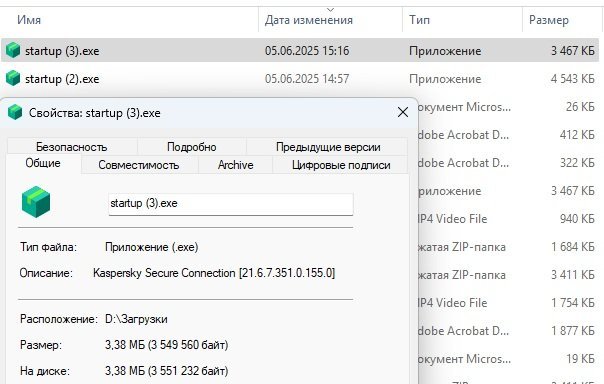Open the Предыдущие версии tab

(328, 147)
